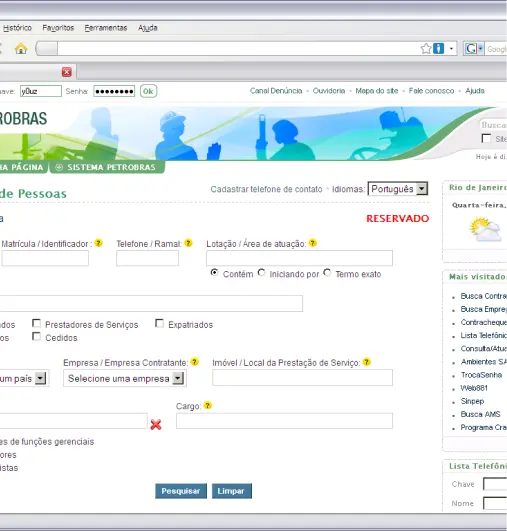The image size is (507, 531).
Task: Open help icon next to Matrícula / Identificador
Action: (98, 243)
